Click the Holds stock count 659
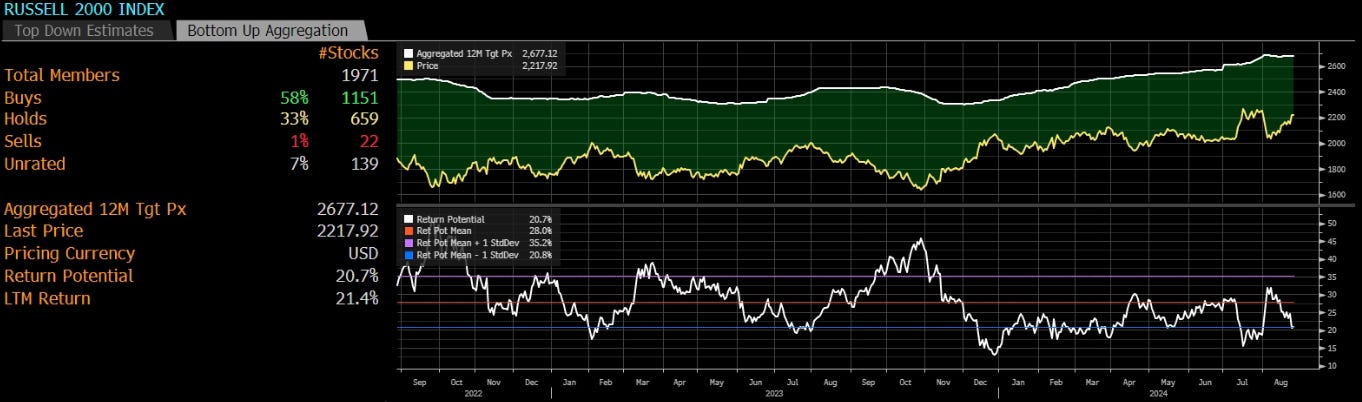 click(x=362, y=119)
